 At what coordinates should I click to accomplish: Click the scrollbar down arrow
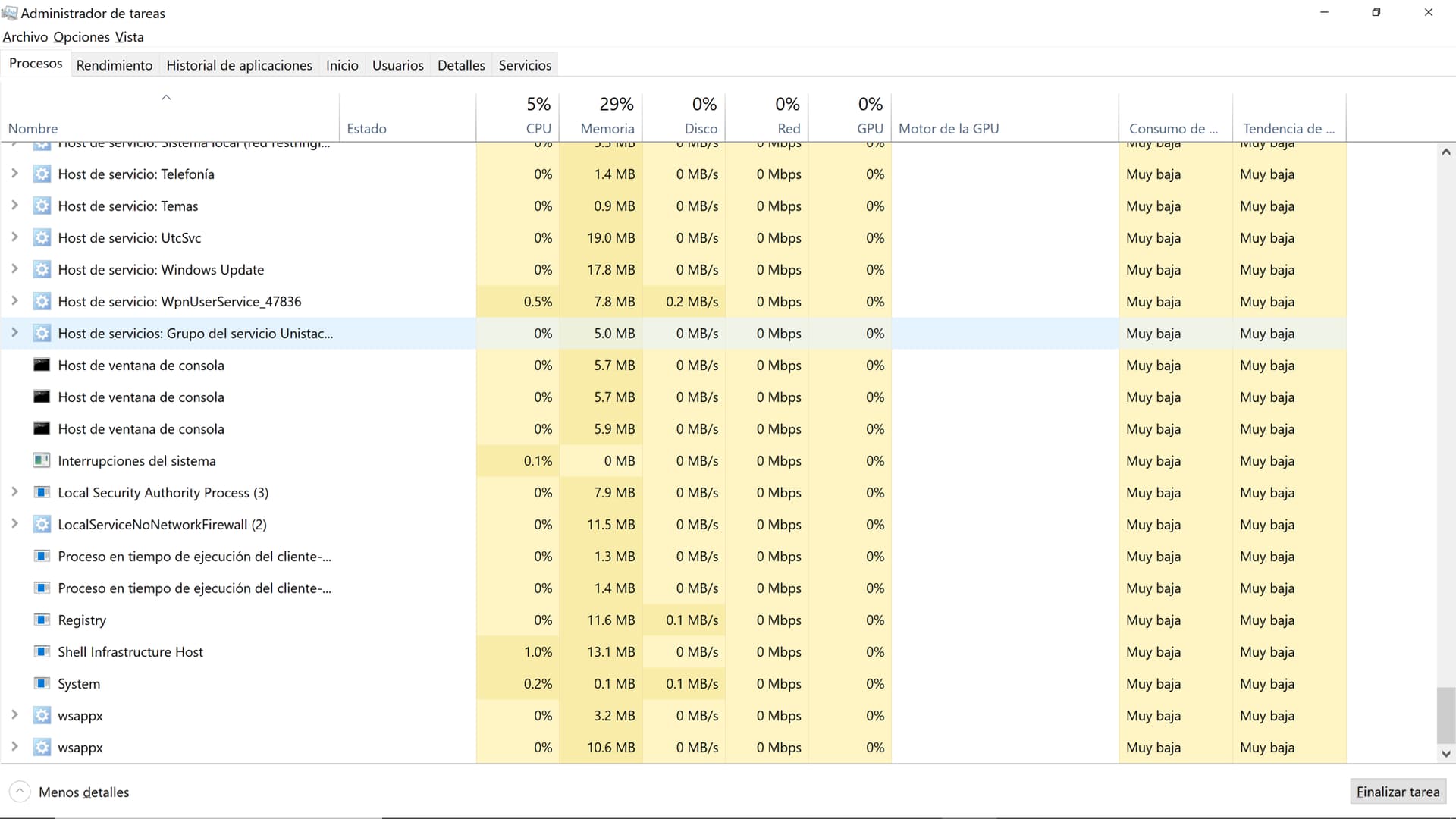(1445, 754)
